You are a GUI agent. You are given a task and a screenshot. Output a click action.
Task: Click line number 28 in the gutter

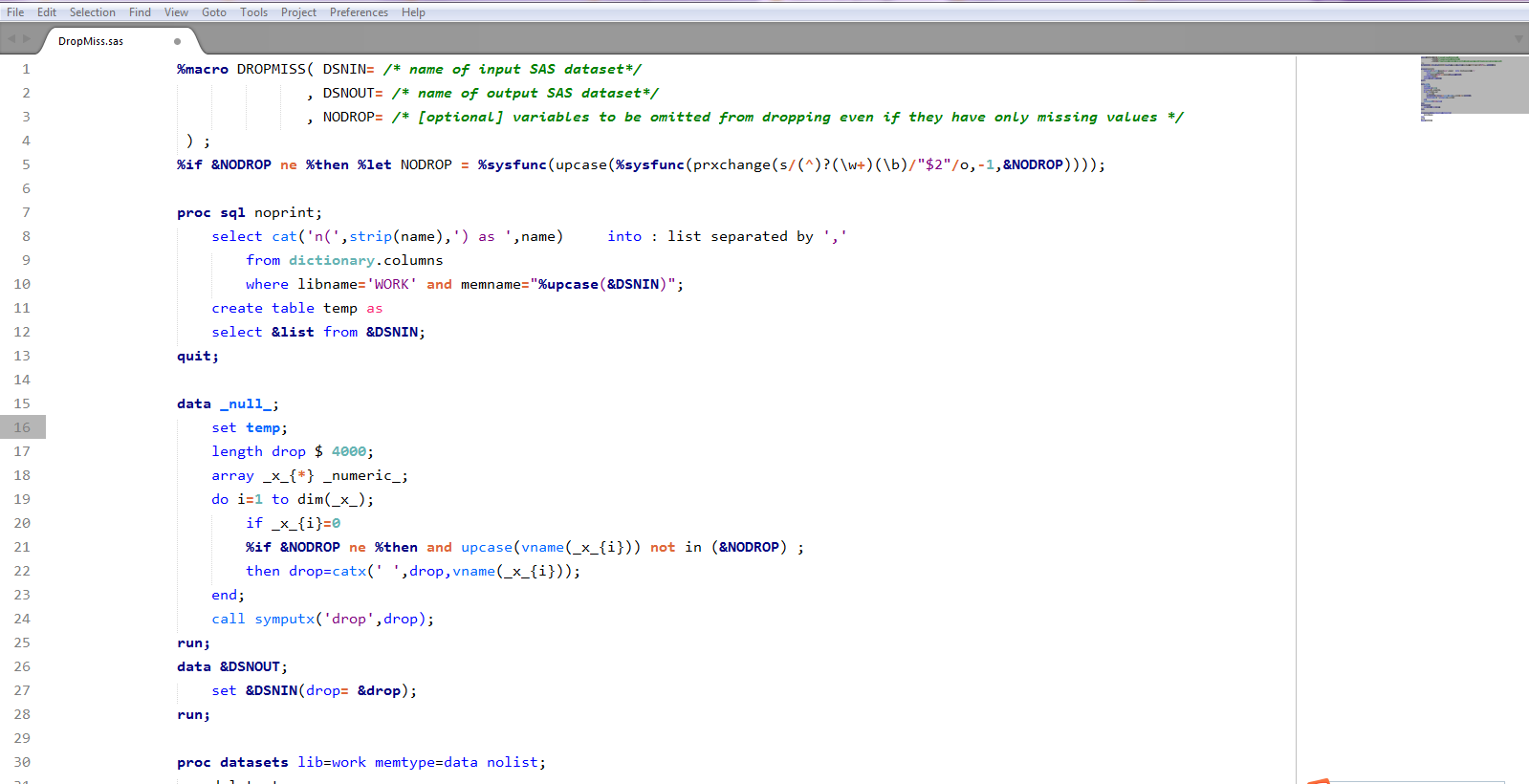click(22, 714)
